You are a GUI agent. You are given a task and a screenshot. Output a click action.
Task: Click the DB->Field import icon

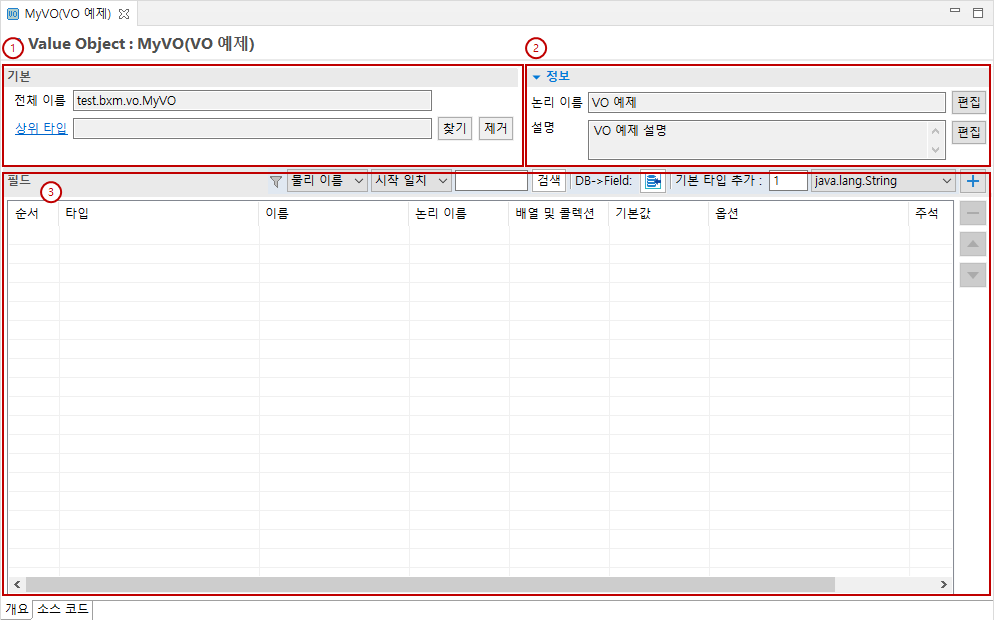[652, 181]
